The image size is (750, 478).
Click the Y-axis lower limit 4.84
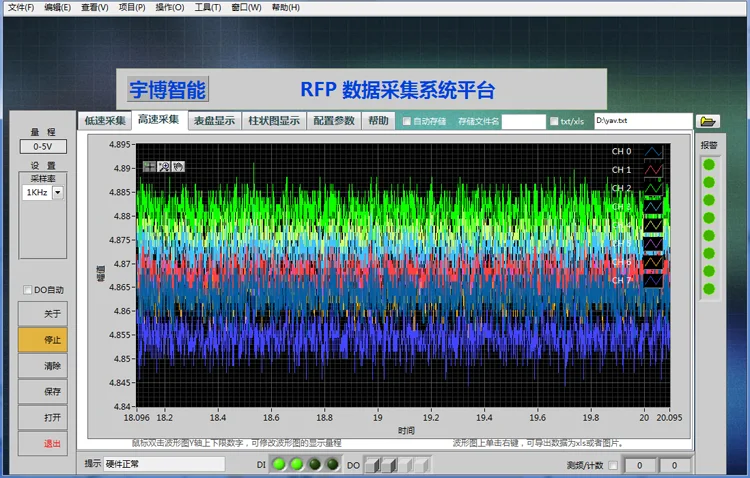[x=122, y=407]
